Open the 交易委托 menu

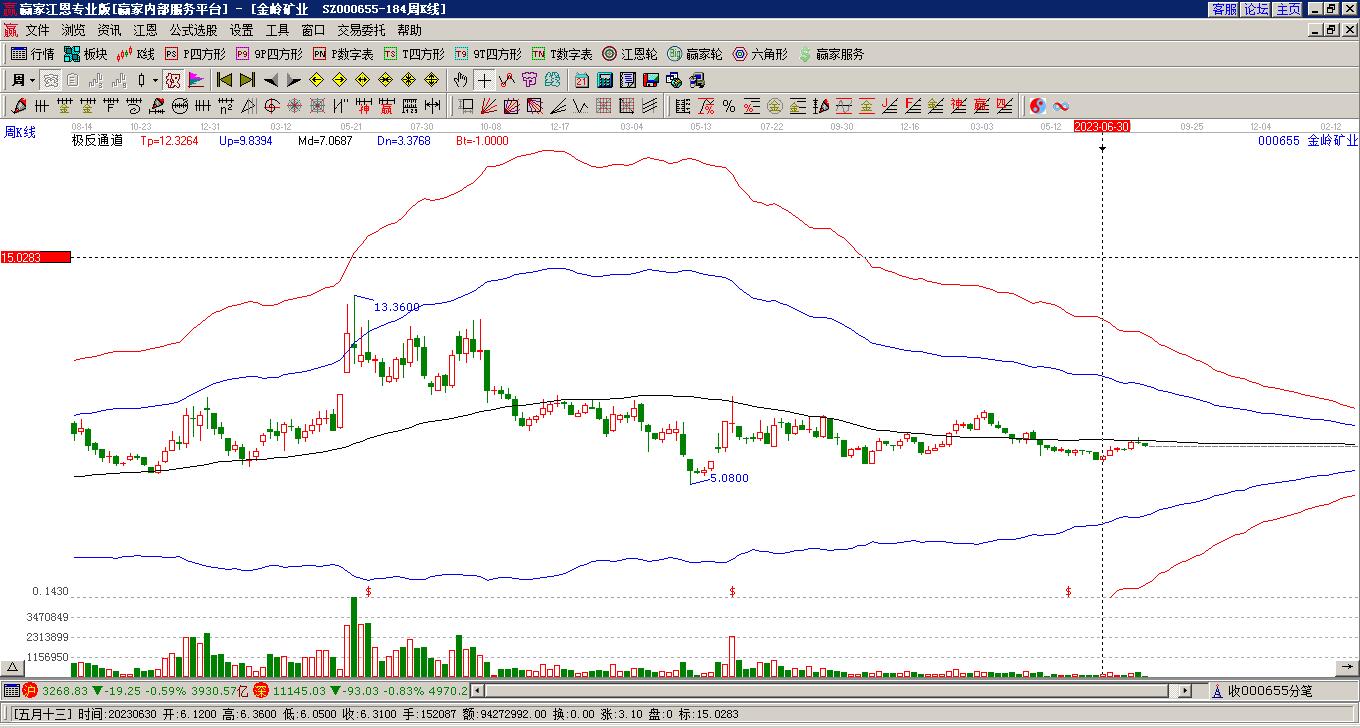click(x=361, y=31)
